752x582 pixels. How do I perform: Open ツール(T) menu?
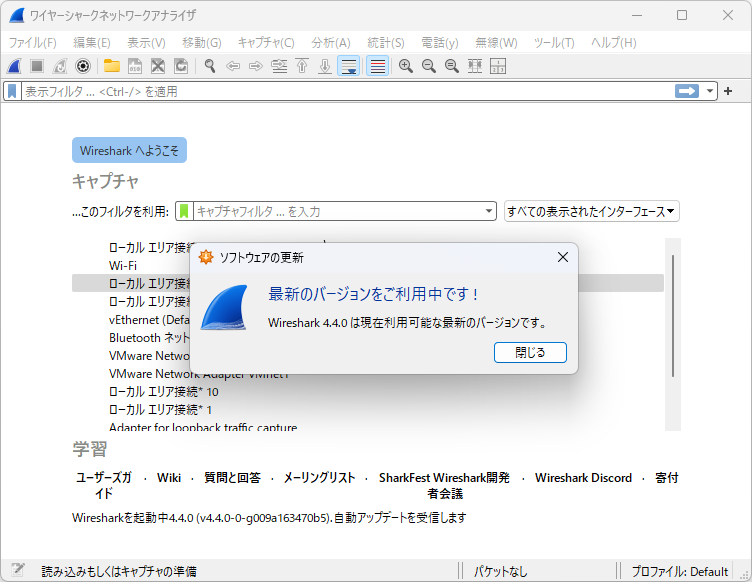pos(554,43)
